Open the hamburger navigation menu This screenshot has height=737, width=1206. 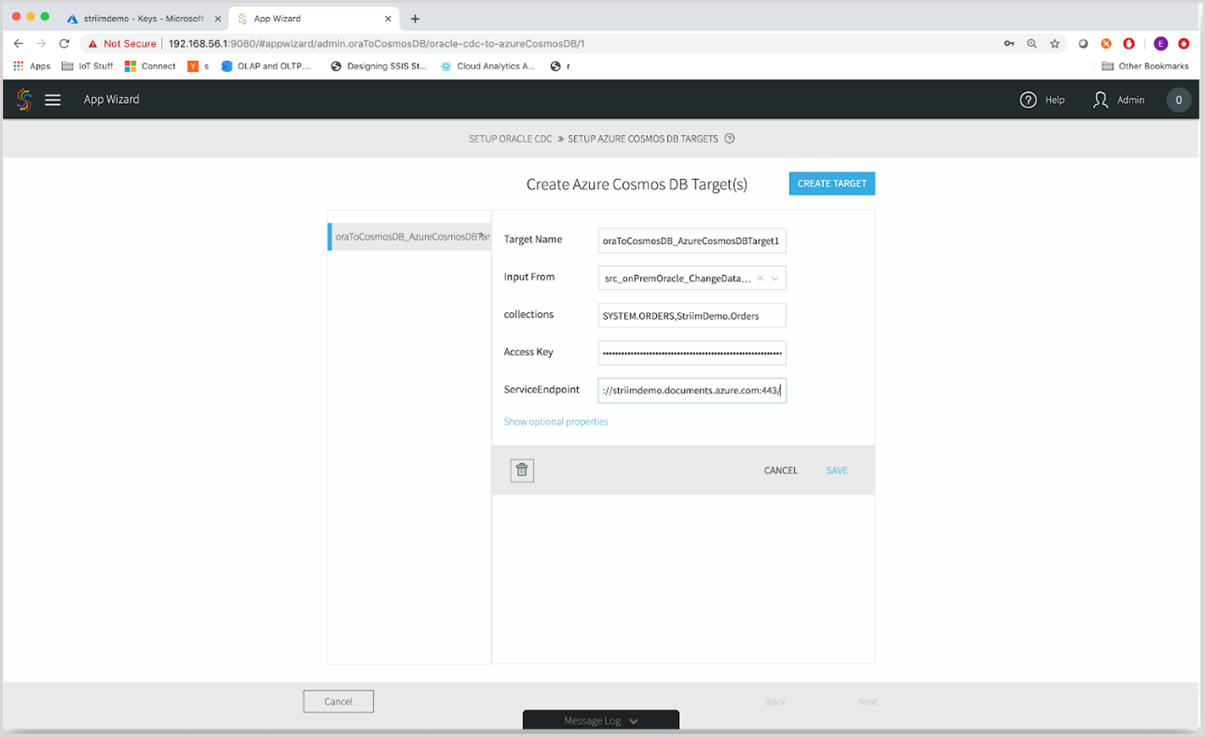tap(52, 99)
